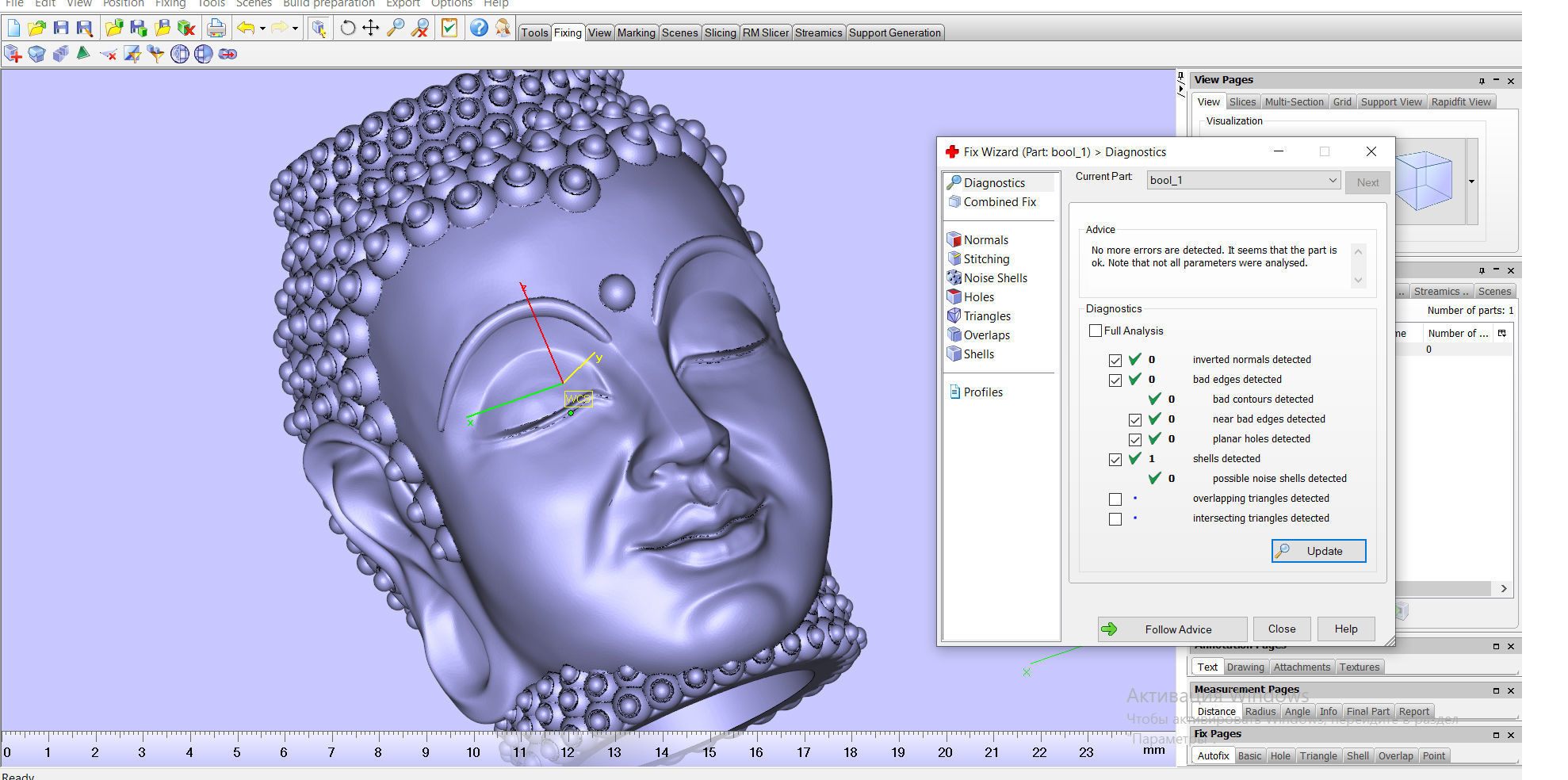The width and height of the screenshot is (1568, 780).
Task: Select Combined Fix in the wizard list
Action: [1000, 202]
